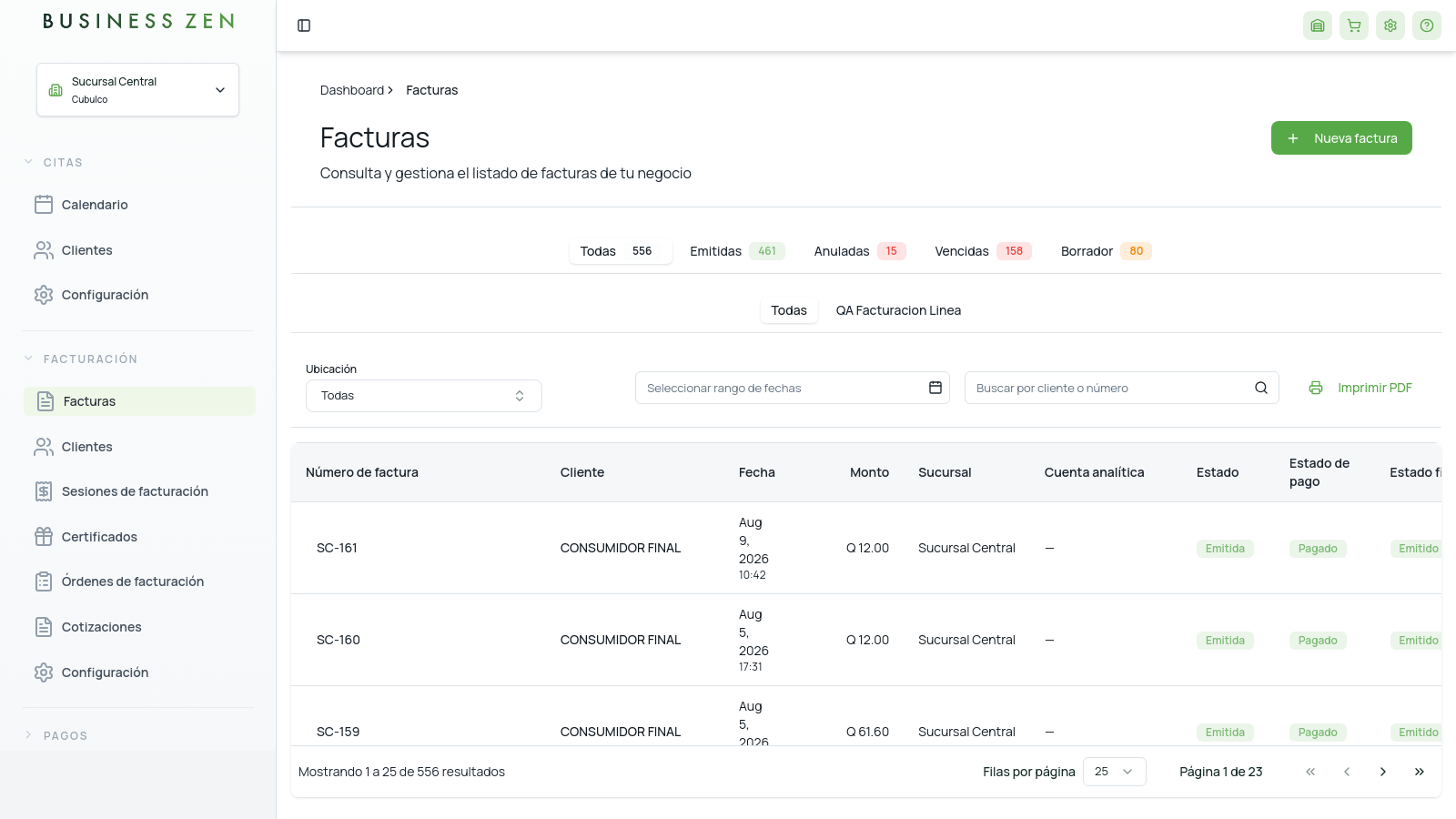The height and width of the screenshot is (819, 1456).
Task: Click Imprimir PDF
Action: (1360, 388)
